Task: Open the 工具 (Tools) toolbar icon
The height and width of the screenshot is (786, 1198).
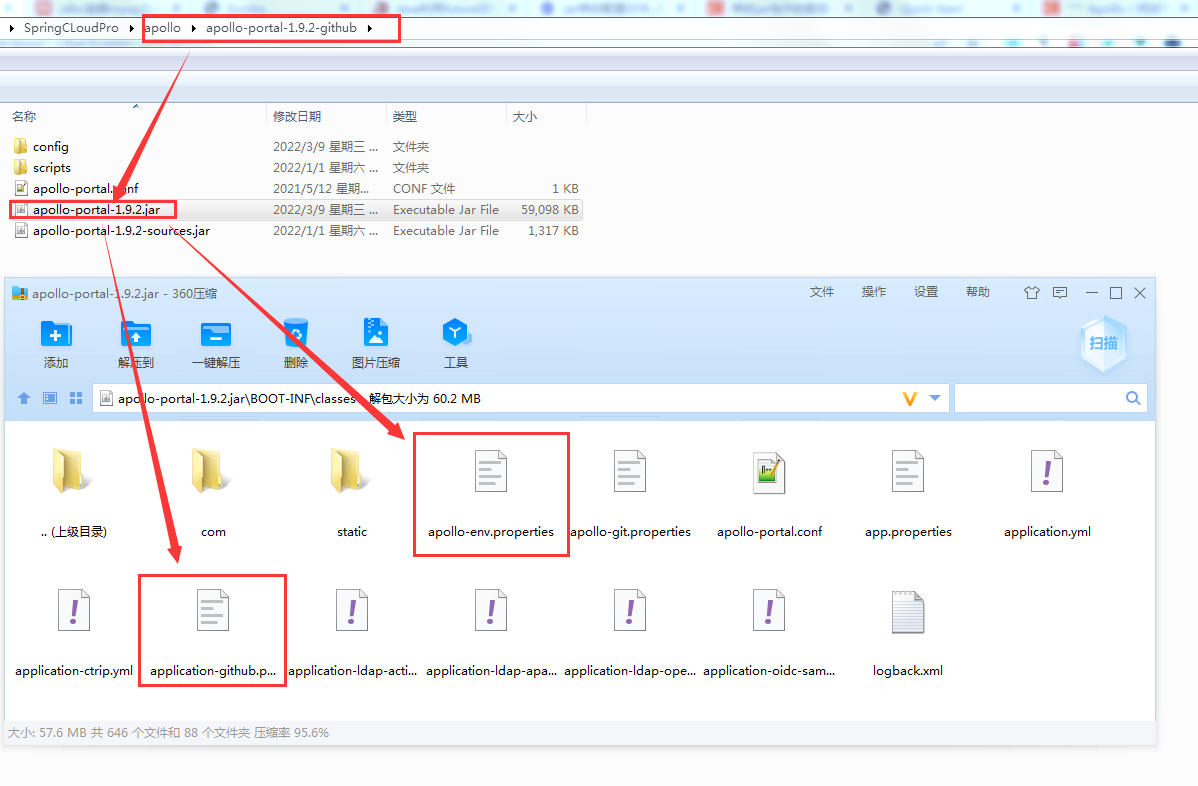Action: [456, 344]
